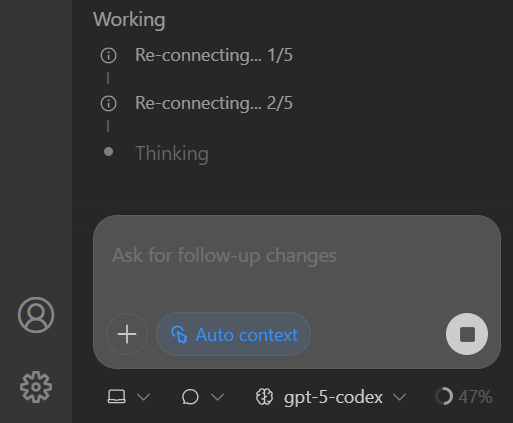Click info icon for Re-connecting 1/5

(109, 55)
